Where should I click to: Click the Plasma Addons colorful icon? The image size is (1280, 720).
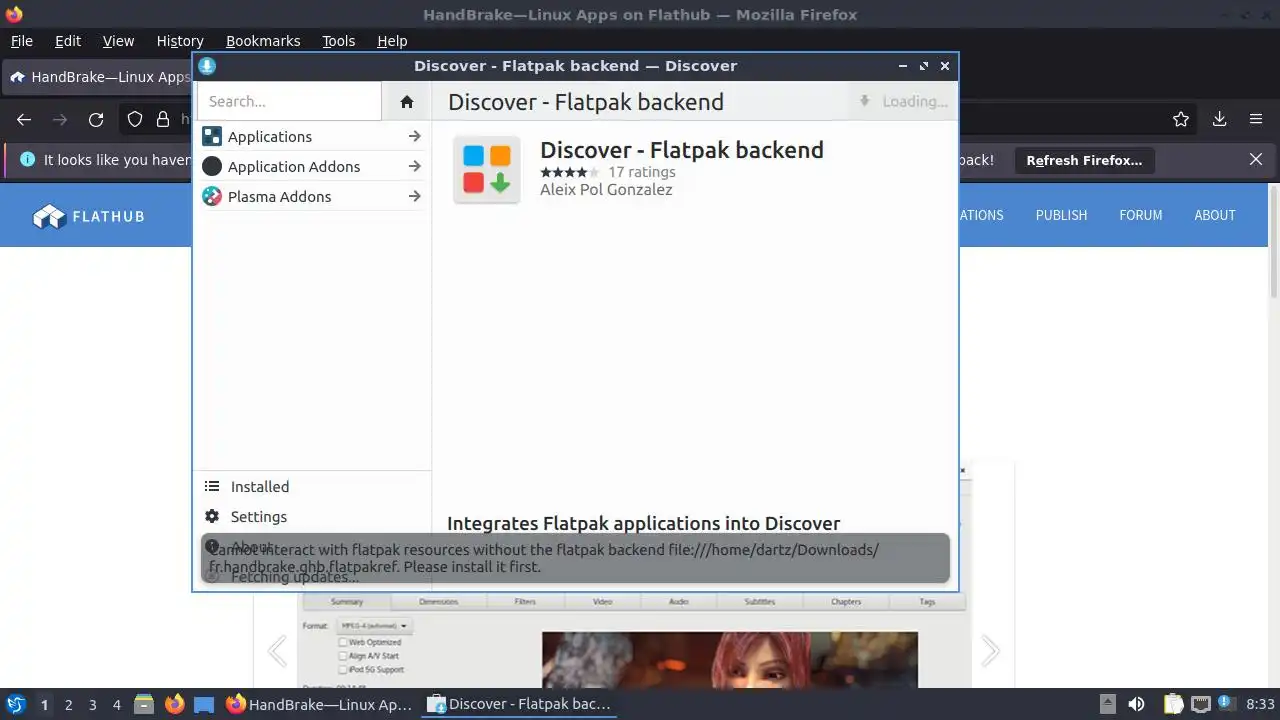(212, 197)
